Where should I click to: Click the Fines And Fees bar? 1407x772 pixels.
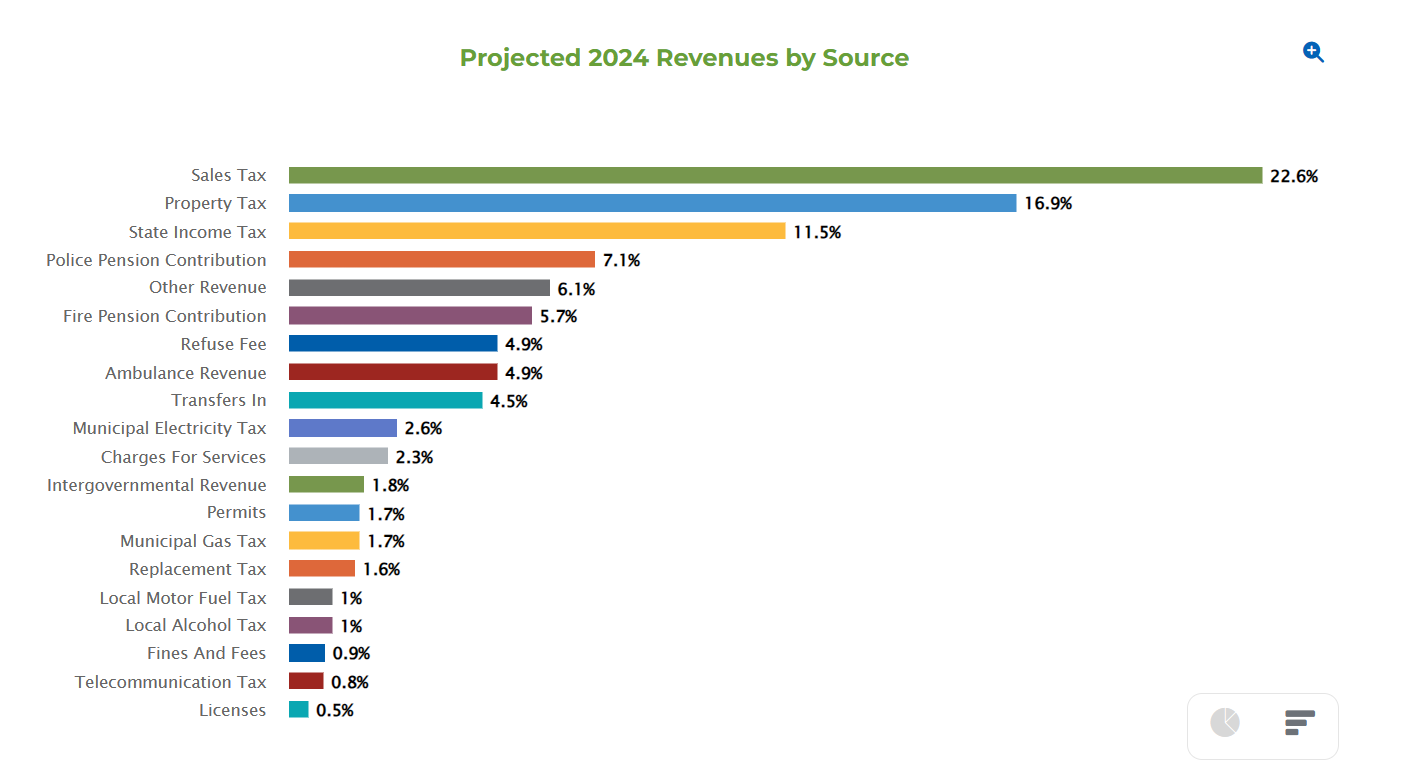coord(307,653)
